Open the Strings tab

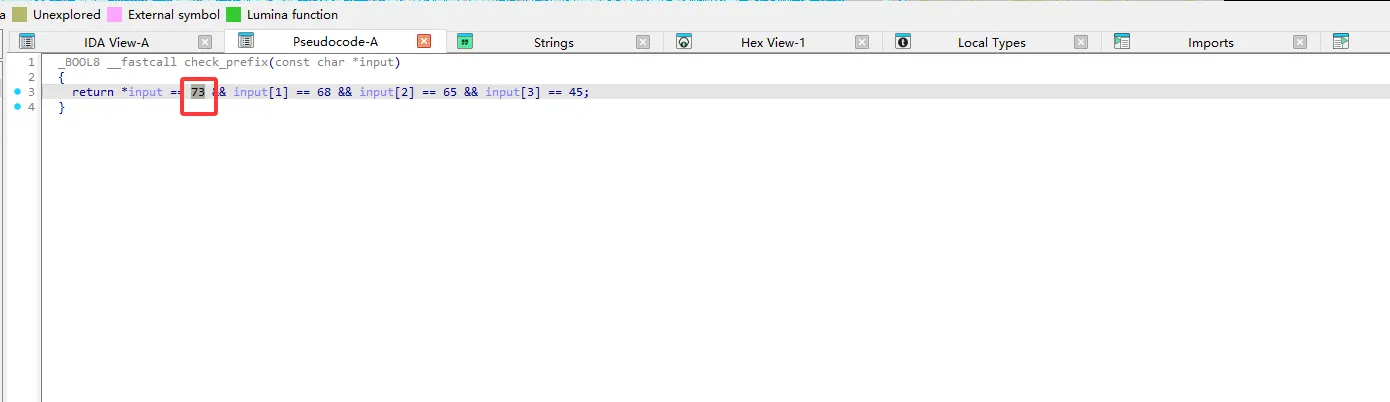553,42
